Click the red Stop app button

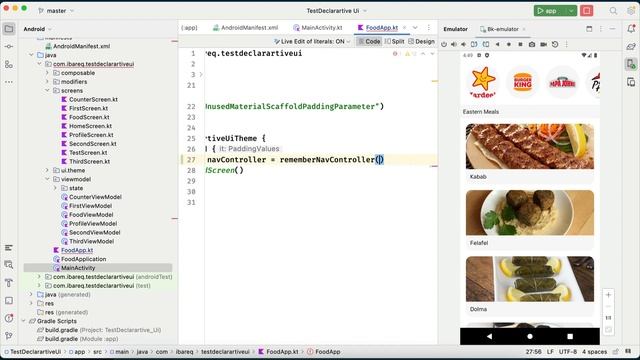point(587,11)
